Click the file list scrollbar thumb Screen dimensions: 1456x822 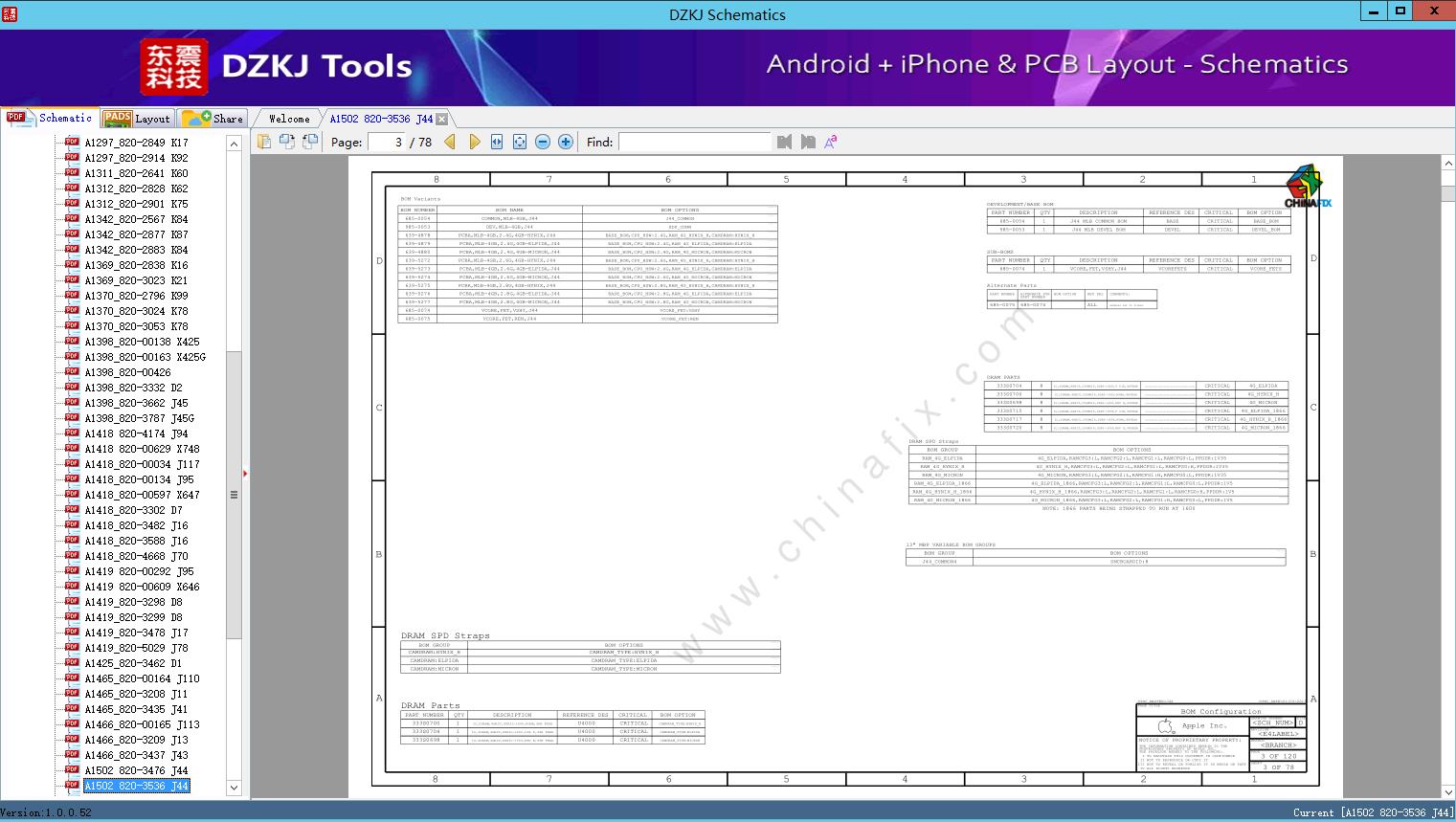pos(234,495)
